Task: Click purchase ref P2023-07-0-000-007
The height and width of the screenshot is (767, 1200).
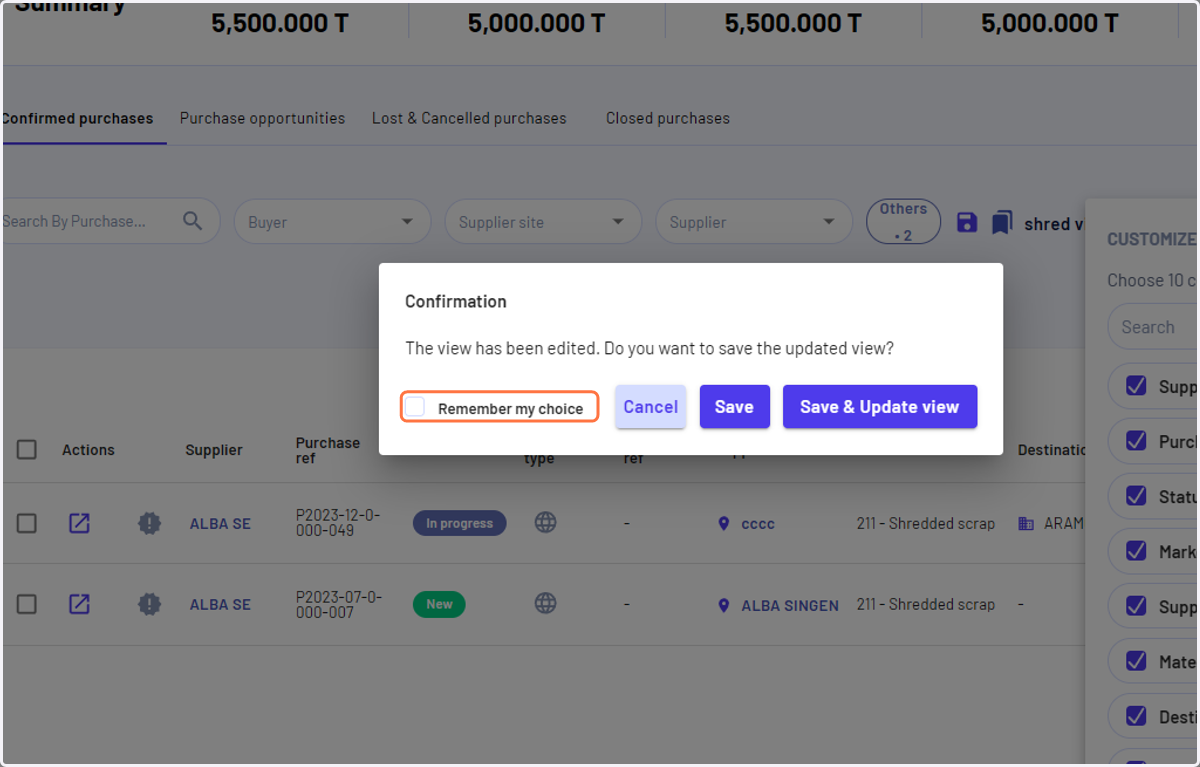Action: [339, 604]
